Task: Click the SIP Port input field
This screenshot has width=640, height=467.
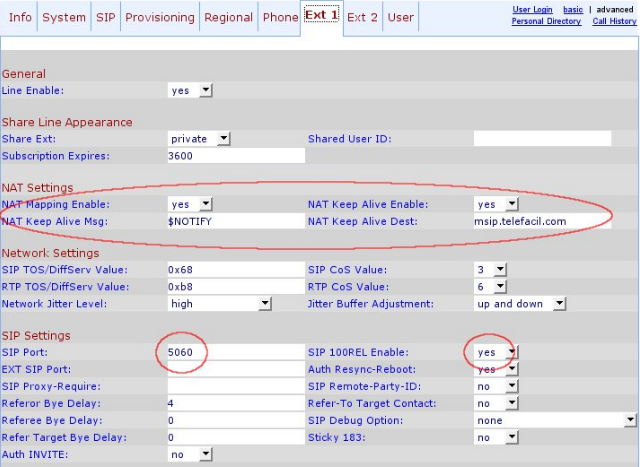Action: pos(236,352)
